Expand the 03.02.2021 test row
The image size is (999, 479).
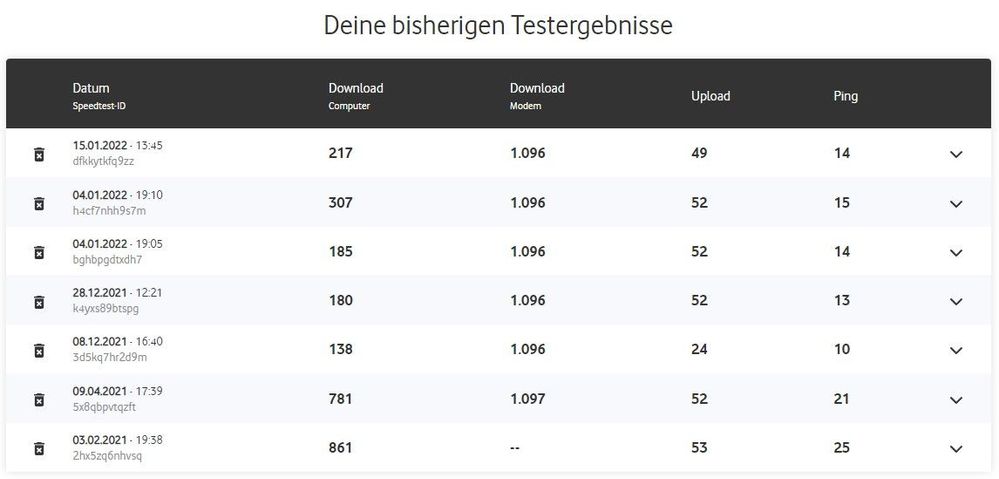pyautogui.click(x=955, y=448)
